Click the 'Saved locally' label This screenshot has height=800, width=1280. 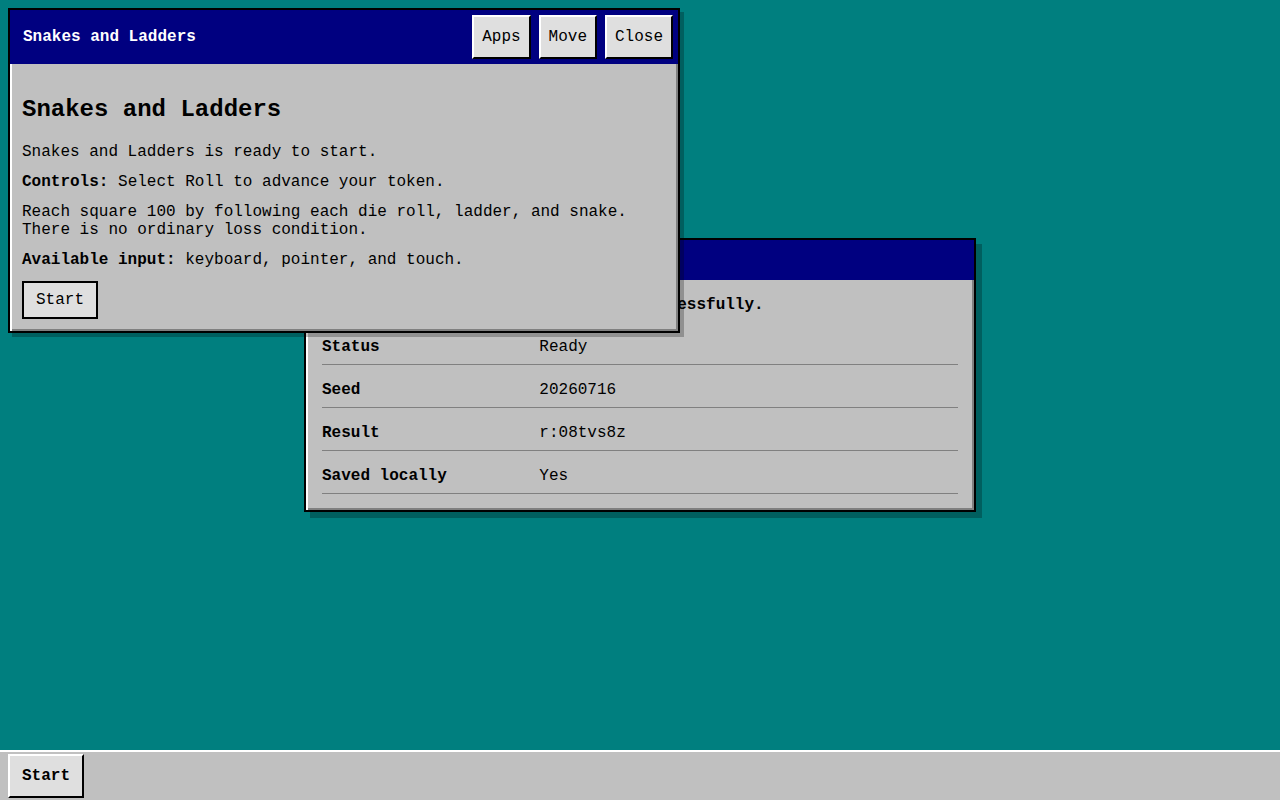click(384, 476)
